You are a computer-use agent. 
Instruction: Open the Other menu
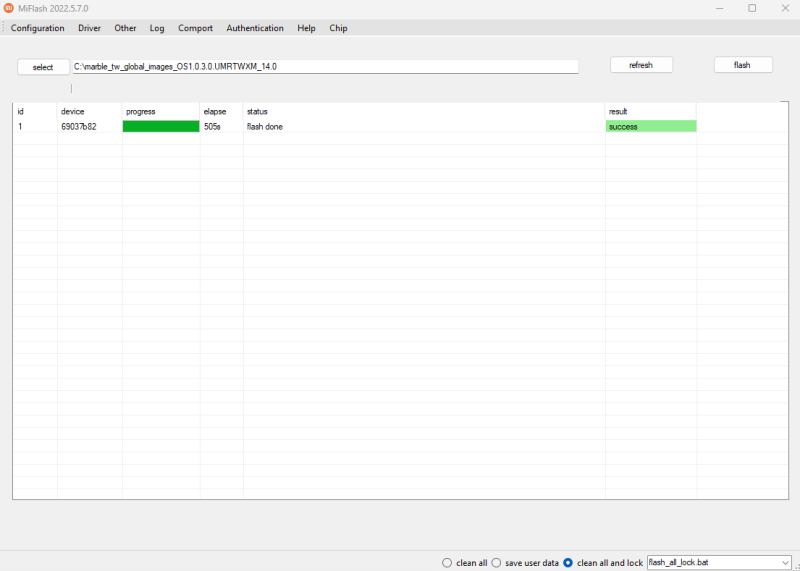[x=125, y=28]
